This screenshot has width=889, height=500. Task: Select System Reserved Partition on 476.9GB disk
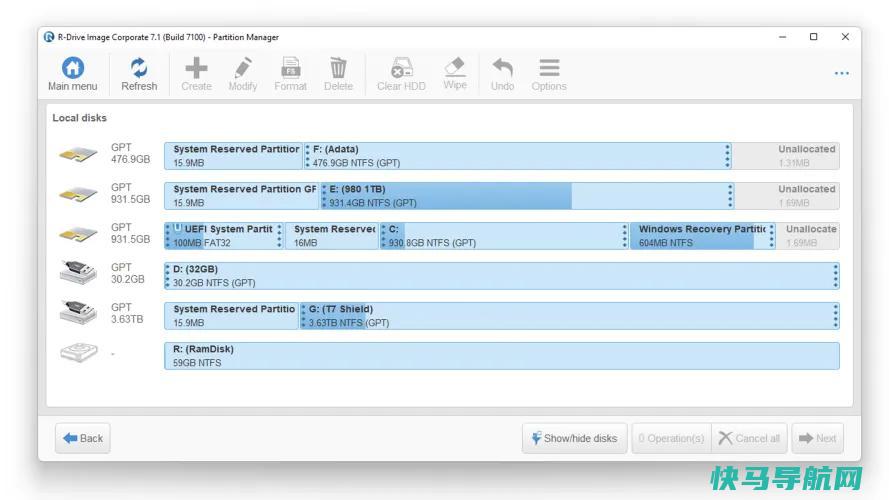coord(234,156)
